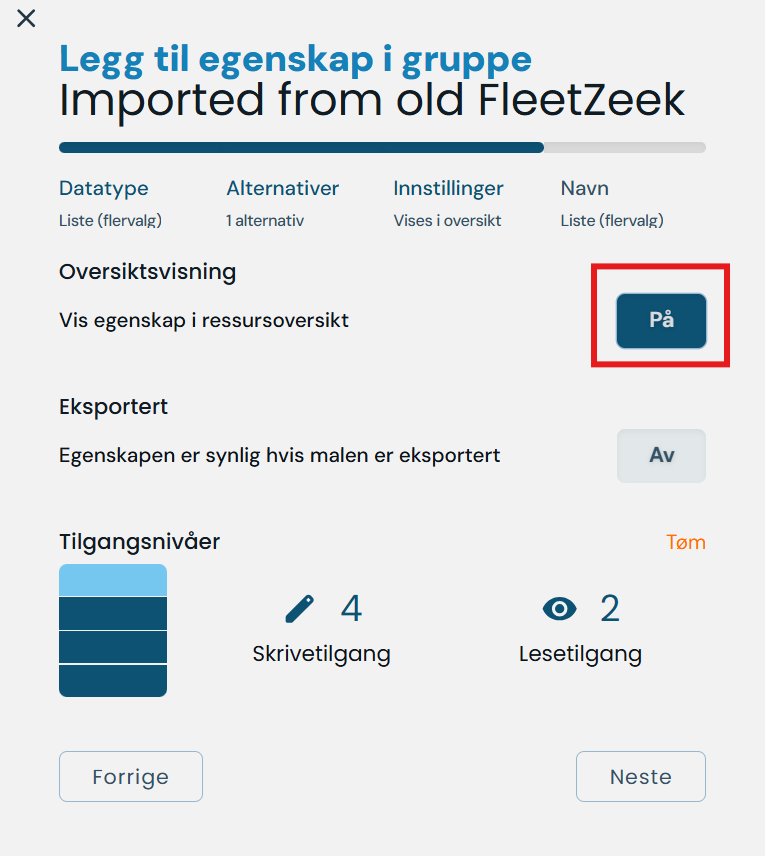Image resolution: width=765 pixels, height=856 pixels.
Task: Toggle the På switch for Oversiktsvisning
Action: pos(661,321)
